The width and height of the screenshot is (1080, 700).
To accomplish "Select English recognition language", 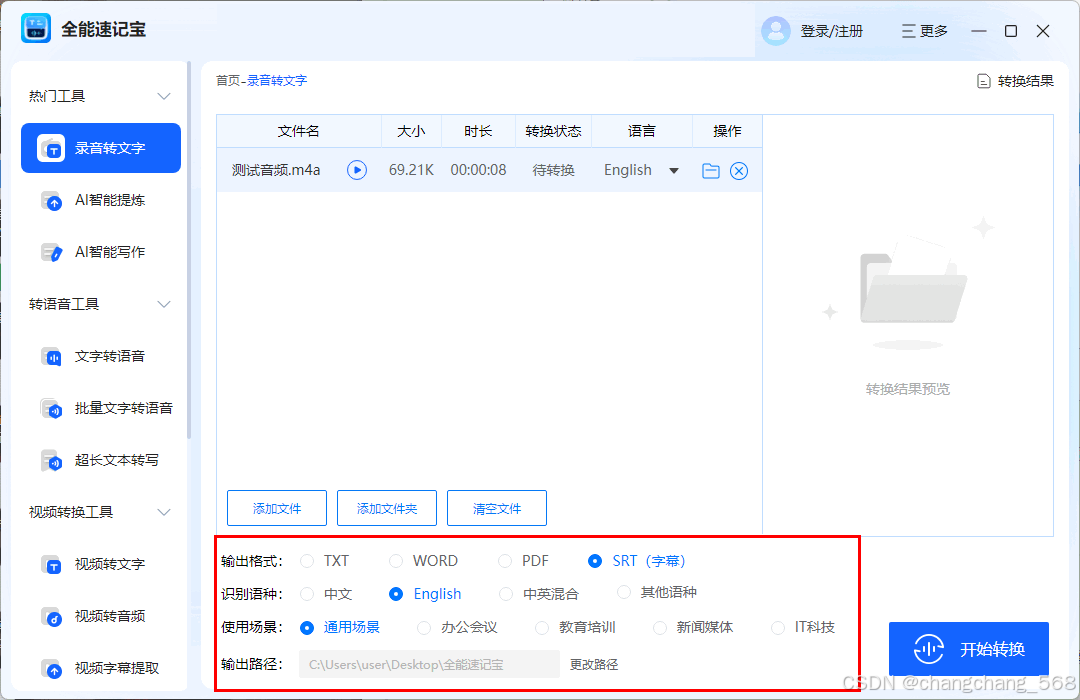I will tap(396, 594).
